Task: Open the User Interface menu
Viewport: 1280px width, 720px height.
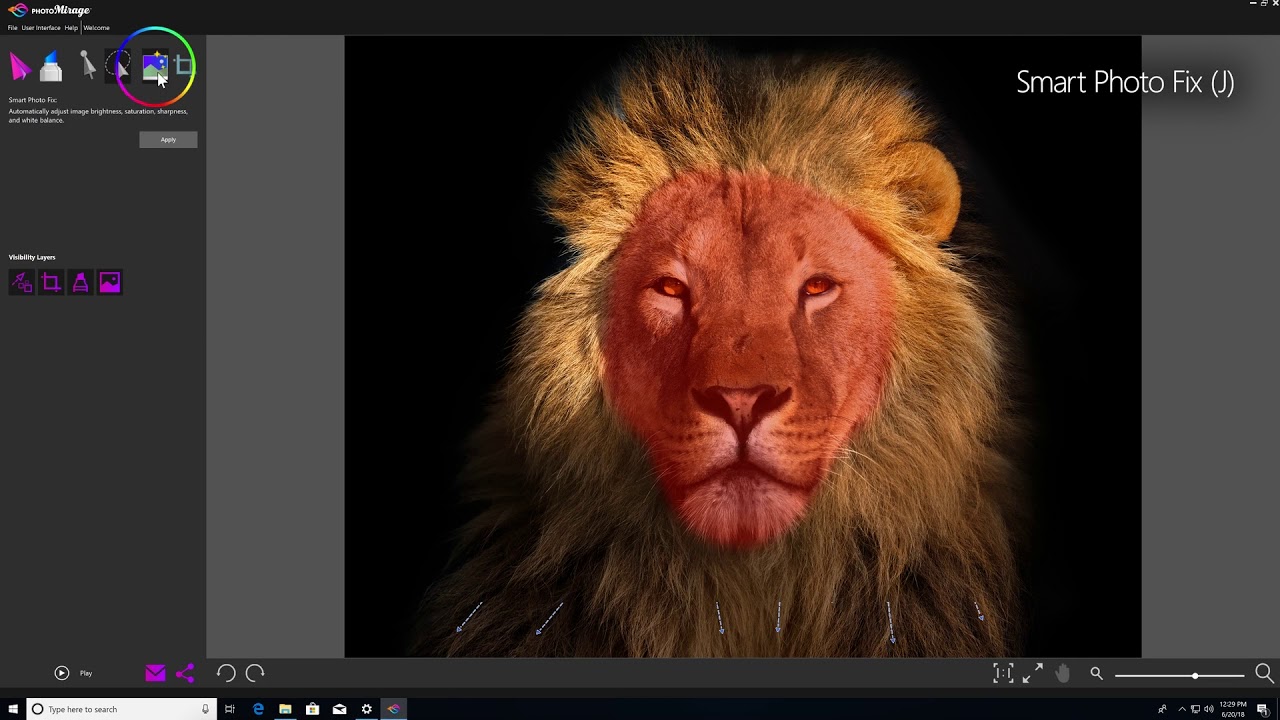Action: tap(41, 28)
